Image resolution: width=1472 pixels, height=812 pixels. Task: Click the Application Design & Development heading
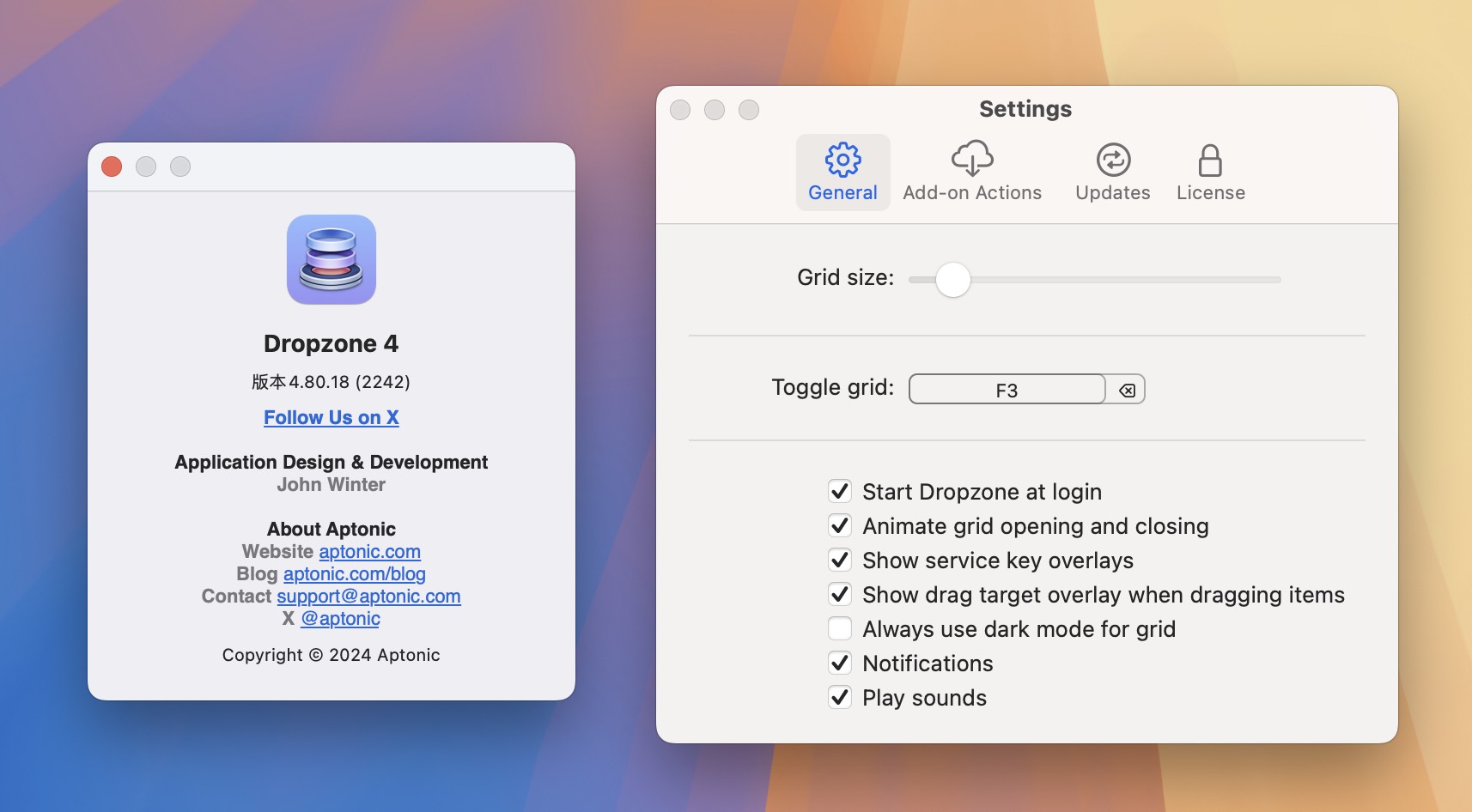click(x=332, y=463)
